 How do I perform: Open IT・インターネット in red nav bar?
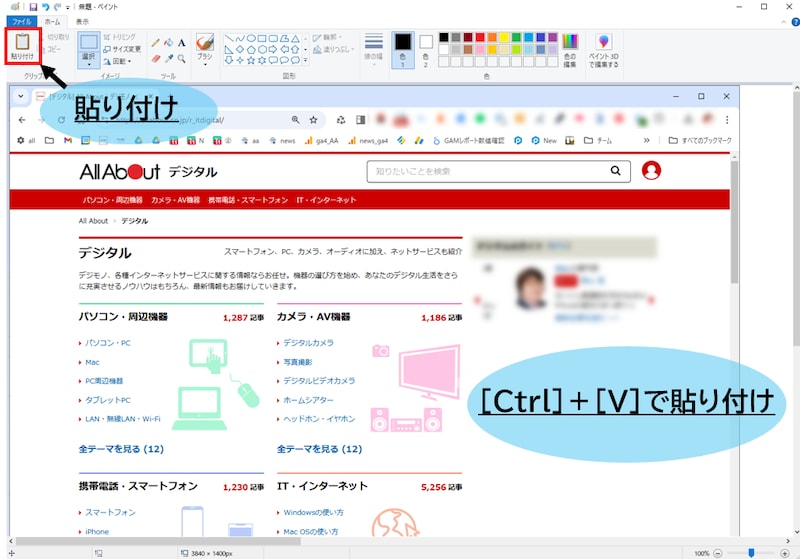(x=327, y=200)
